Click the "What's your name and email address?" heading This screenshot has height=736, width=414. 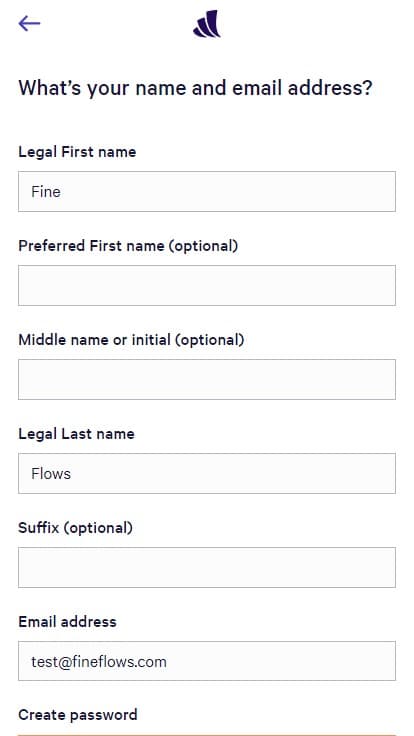(x=195, y=88)
